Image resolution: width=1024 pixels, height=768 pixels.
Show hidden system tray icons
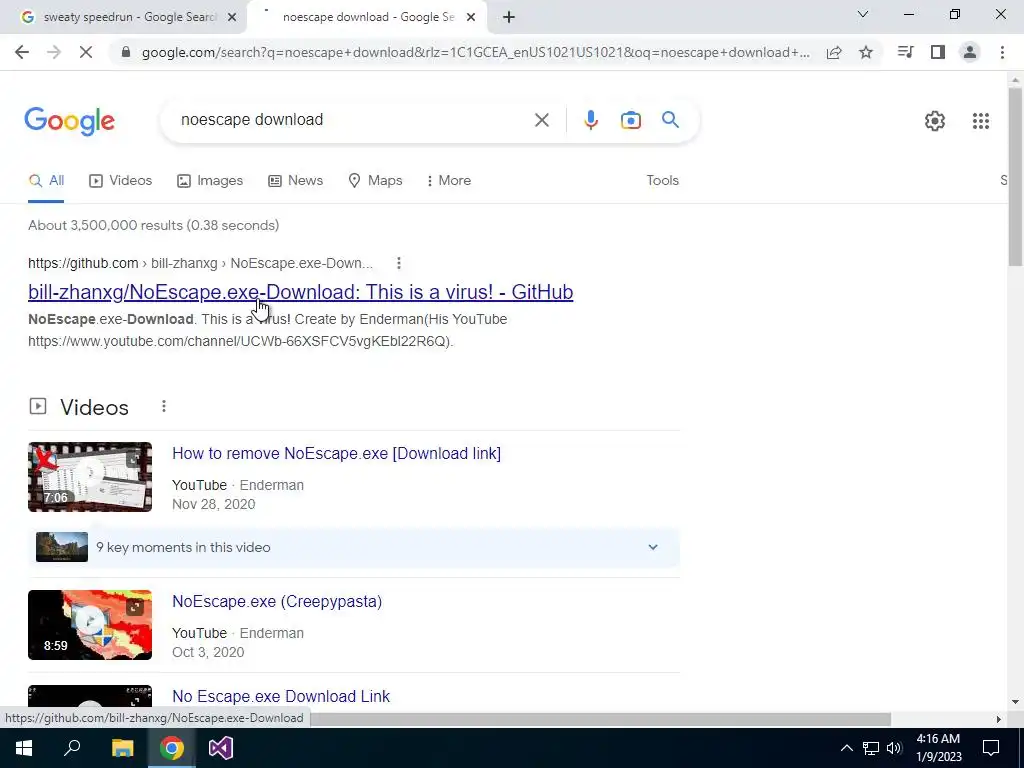[846, 748]
